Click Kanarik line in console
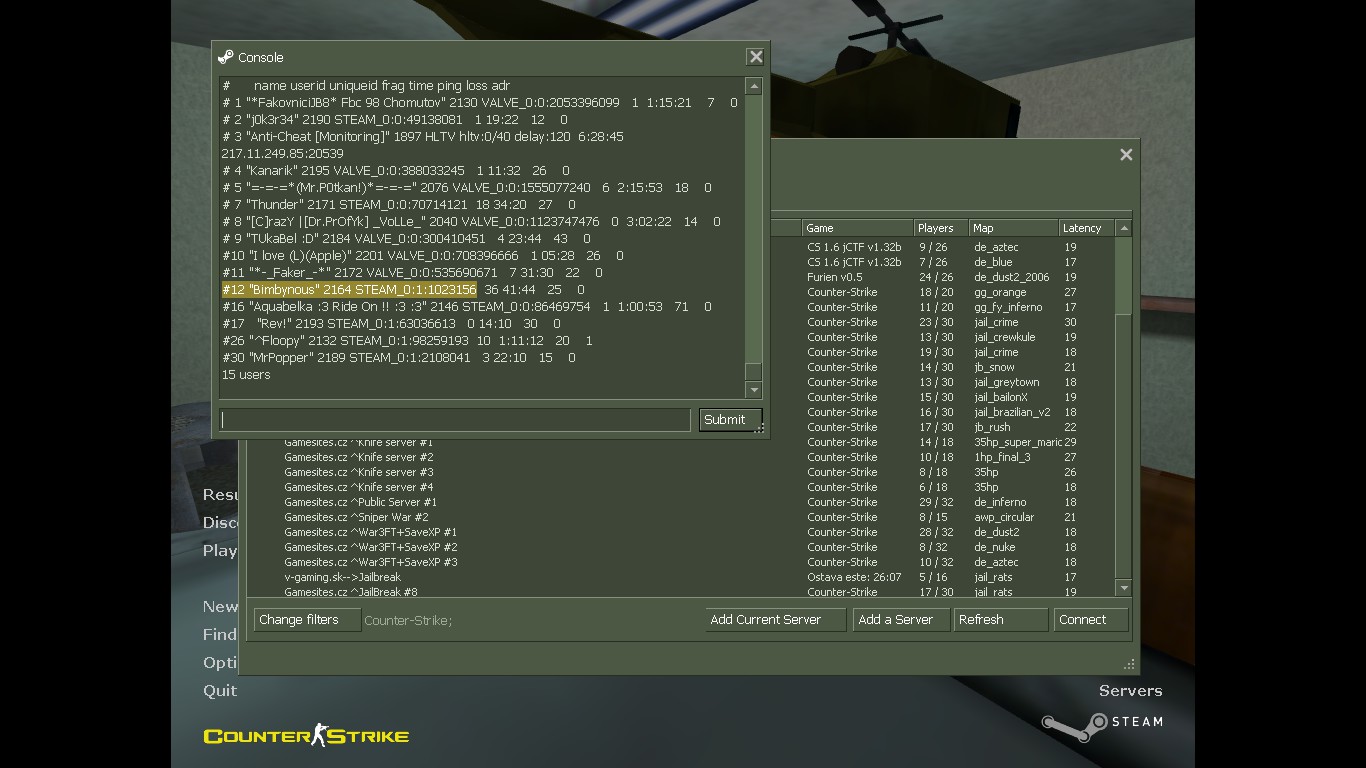The width and height of the screenshot is (1366, 768). [x=395, y=171]
